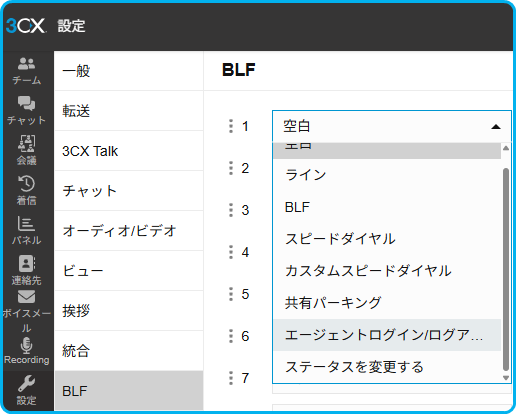
Task: Open the ボイスメール envelope icon
Action: [26, 311]
